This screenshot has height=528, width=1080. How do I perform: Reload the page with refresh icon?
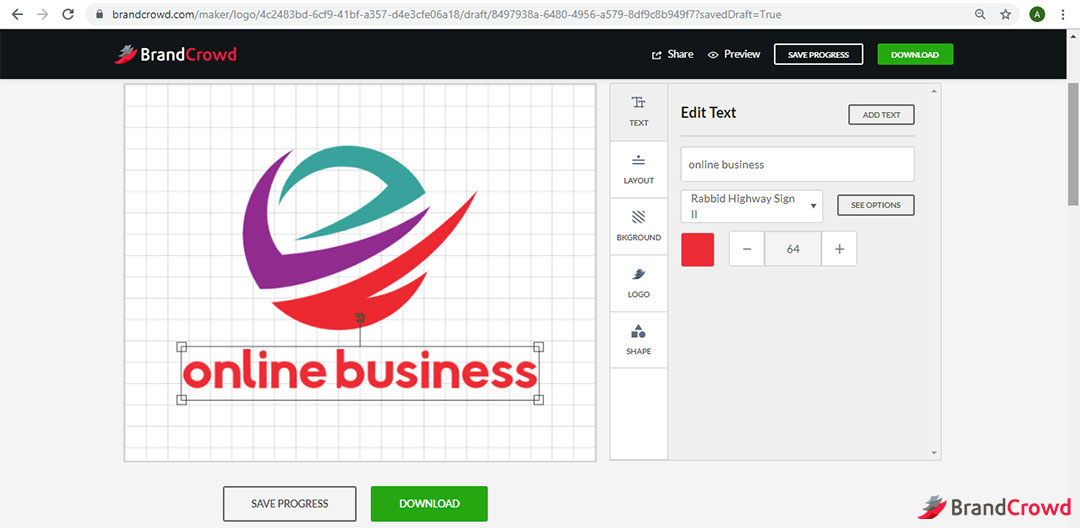(68, 14)
